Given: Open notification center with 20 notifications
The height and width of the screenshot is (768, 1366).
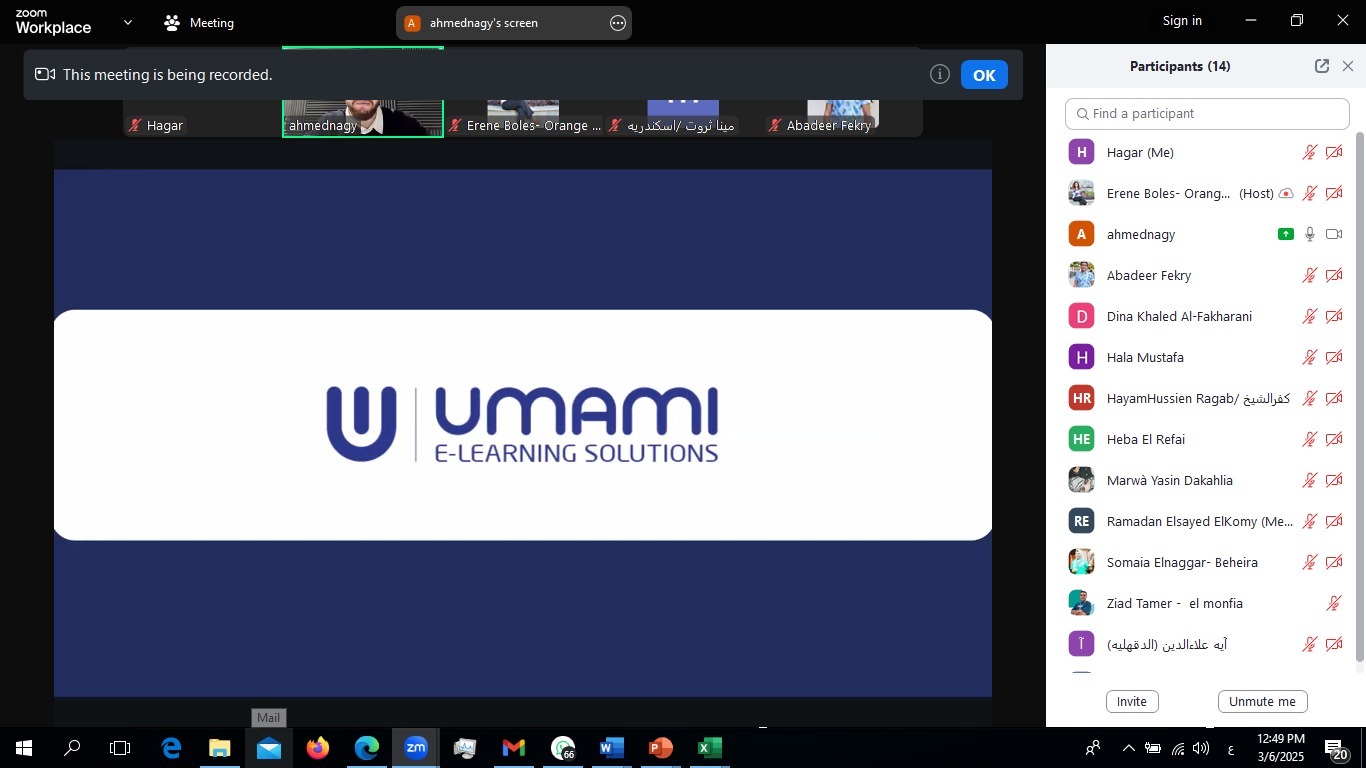Looking at the screenshot, I should pyautogui.click(x=1337, y=748).
